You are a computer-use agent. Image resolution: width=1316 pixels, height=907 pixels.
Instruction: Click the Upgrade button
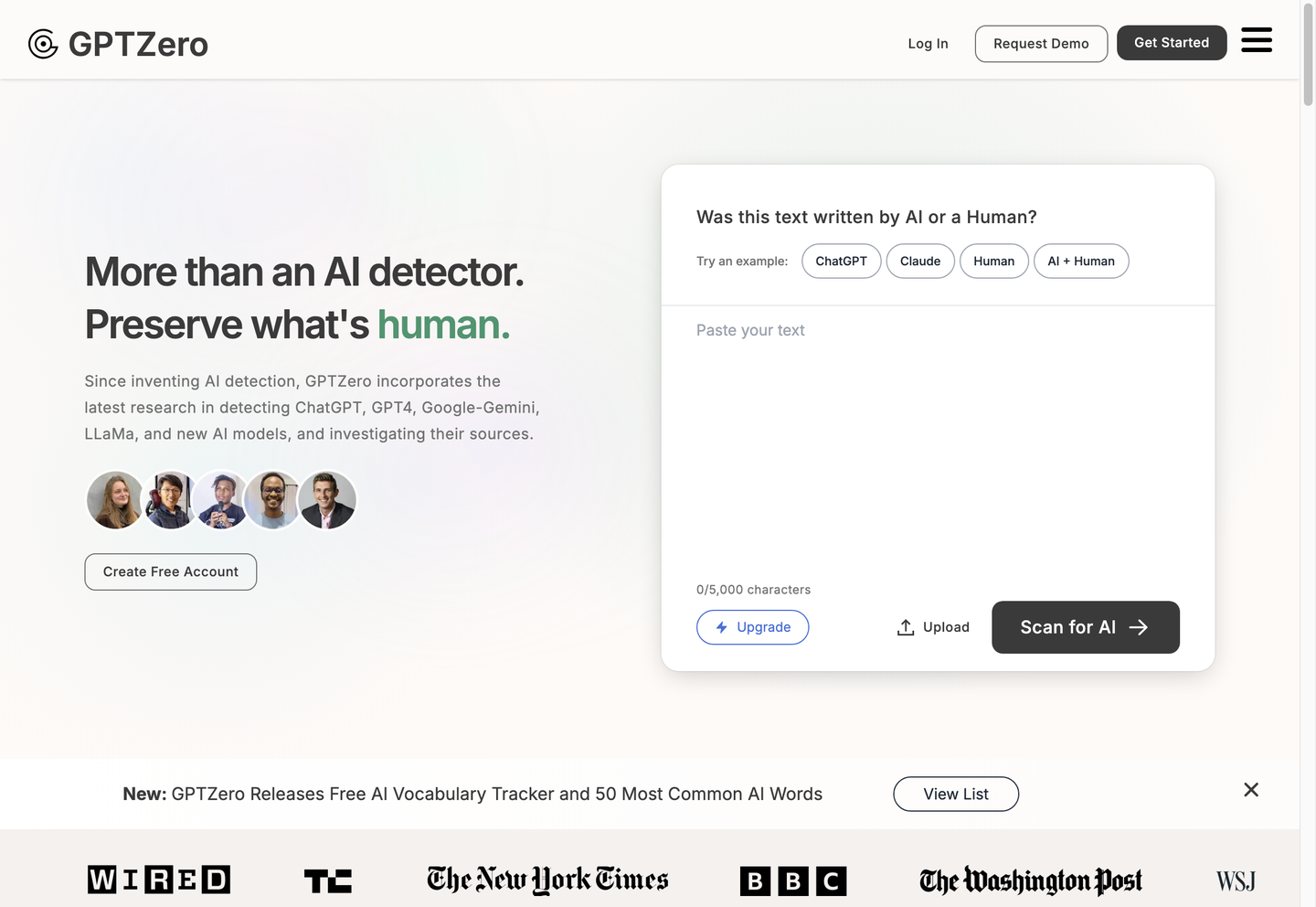[x=752, y=627]
